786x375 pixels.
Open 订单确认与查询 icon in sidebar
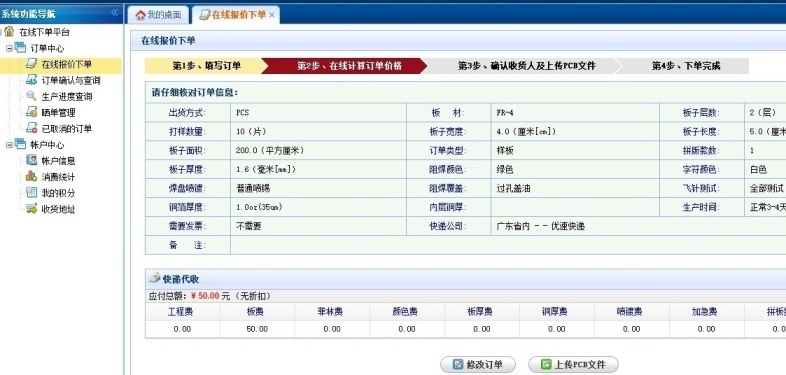click(x=32, y=80)
